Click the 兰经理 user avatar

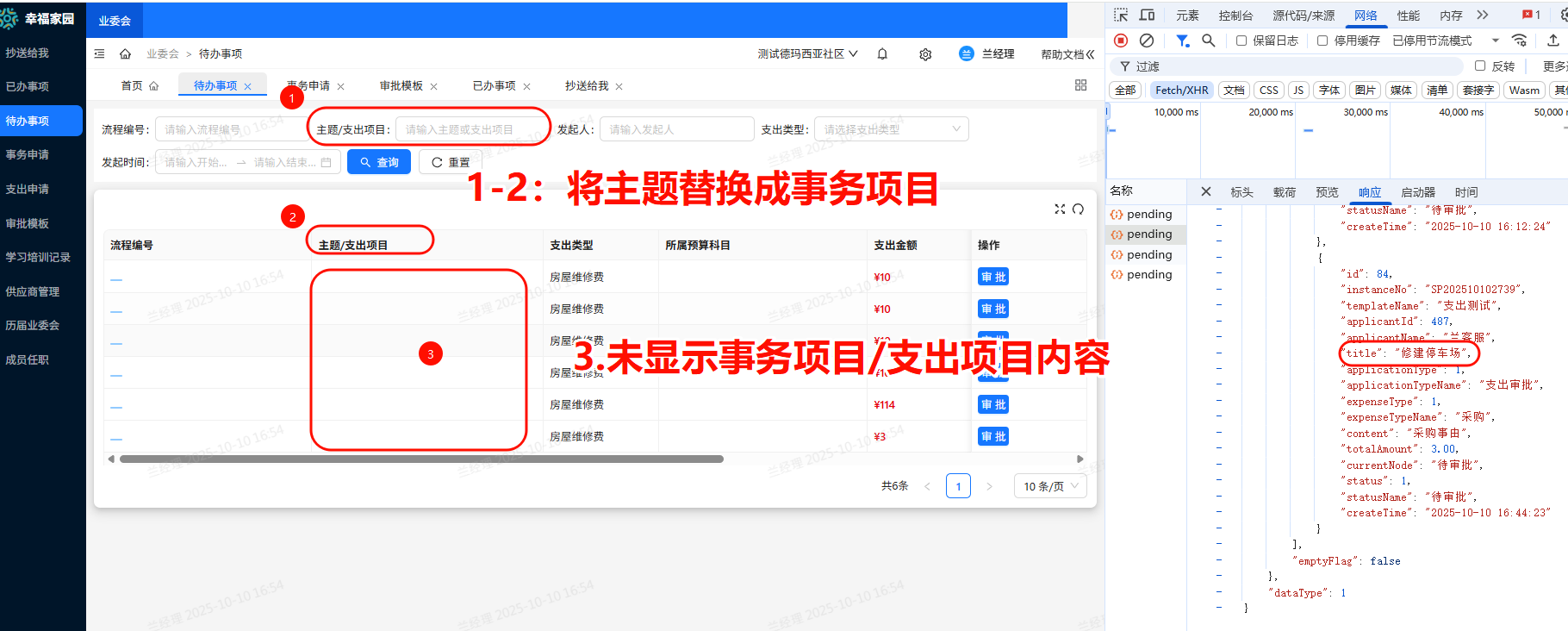click(x=967, y=53)
